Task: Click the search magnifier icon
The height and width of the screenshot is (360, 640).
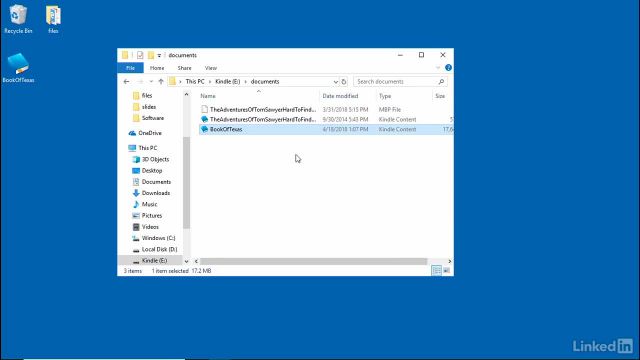Action: pos(441,82)
